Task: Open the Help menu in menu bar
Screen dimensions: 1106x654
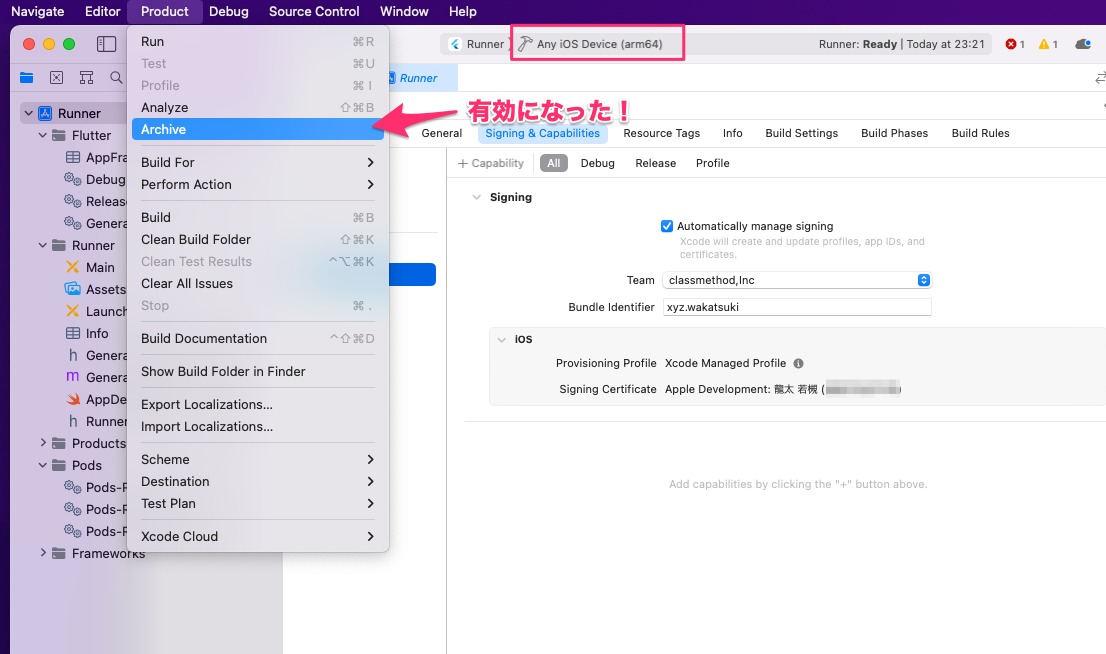Action: pos(463,11)
